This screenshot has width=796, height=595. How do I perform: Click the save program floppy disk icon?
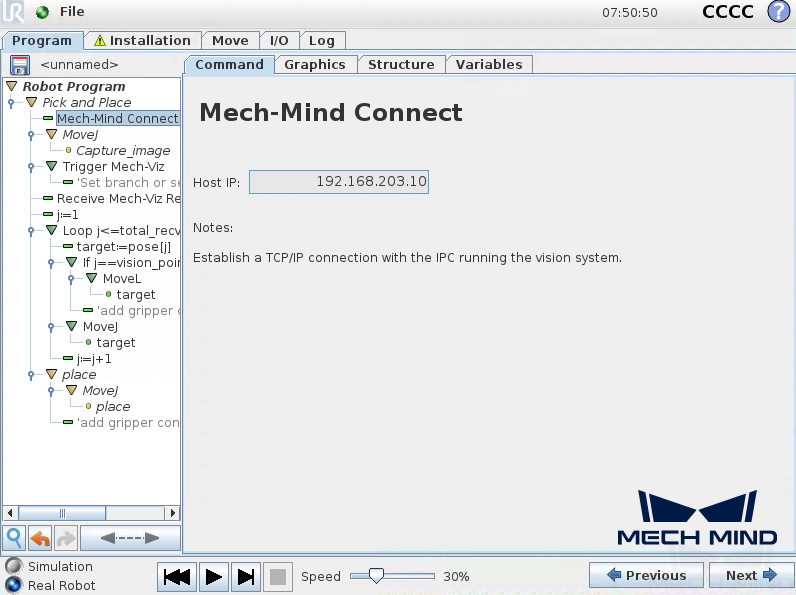point(20,65)
